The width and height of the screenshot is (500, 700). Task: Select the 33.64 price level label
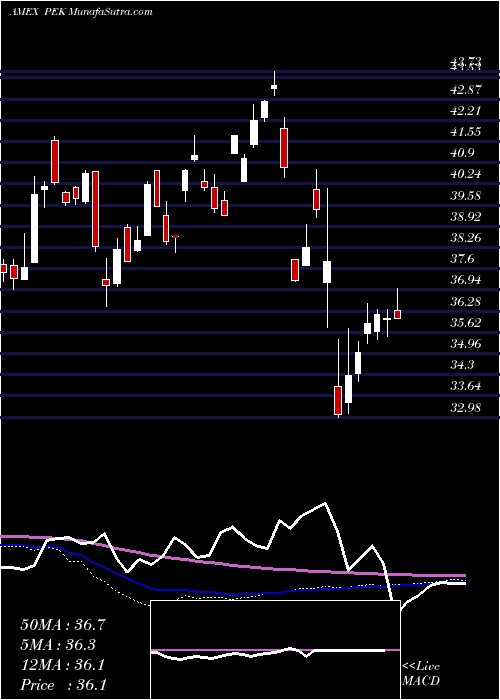click(466, 386)
